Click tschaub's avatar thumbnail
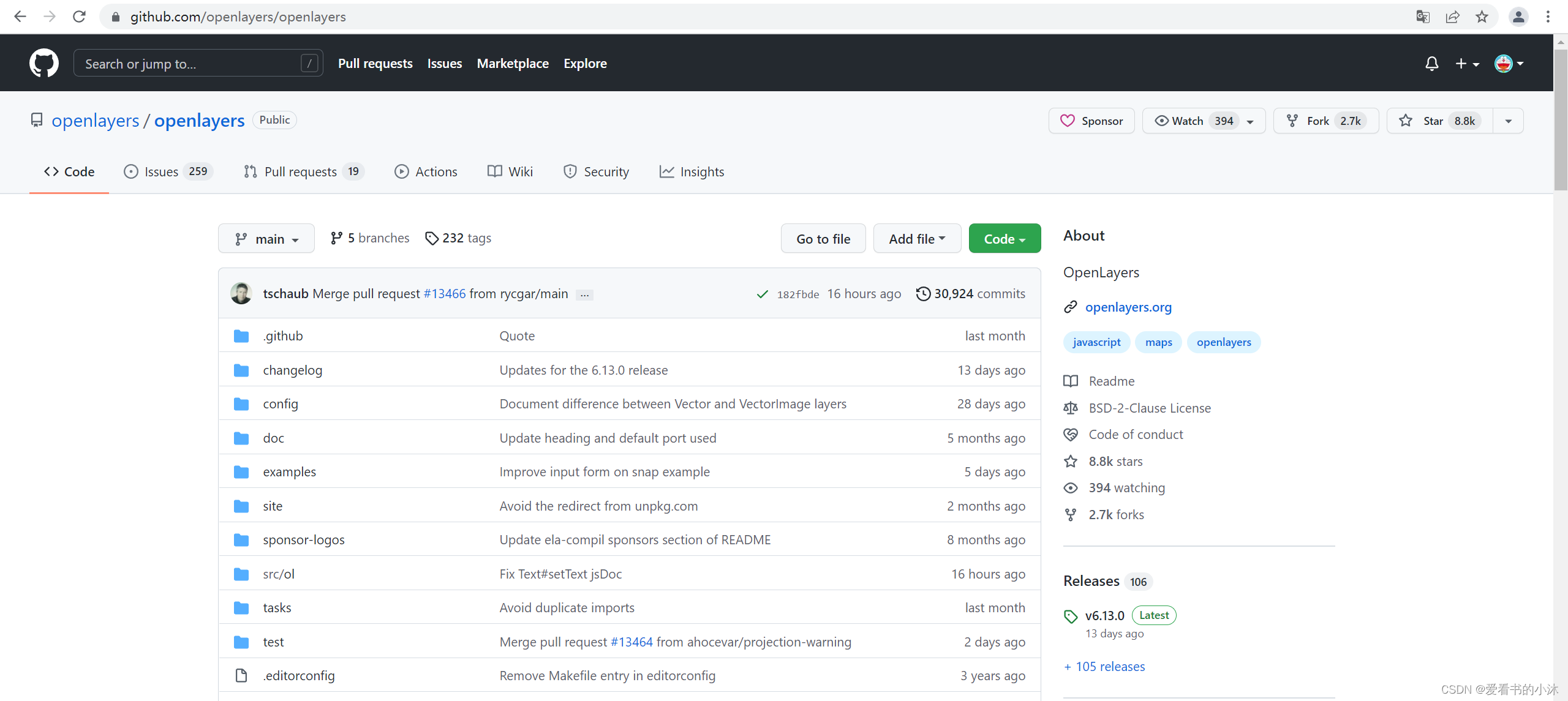 point(241,294)
